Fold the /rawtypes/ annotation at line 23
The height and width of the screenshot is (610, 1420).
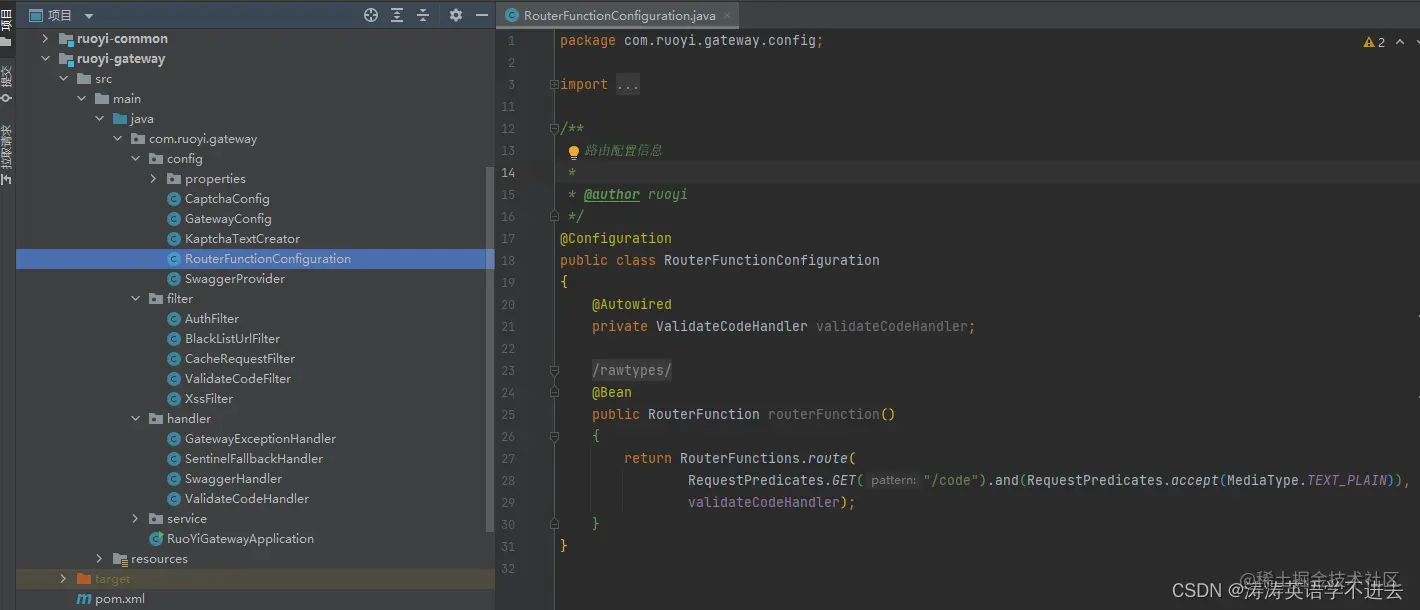[x=553, y=371]
